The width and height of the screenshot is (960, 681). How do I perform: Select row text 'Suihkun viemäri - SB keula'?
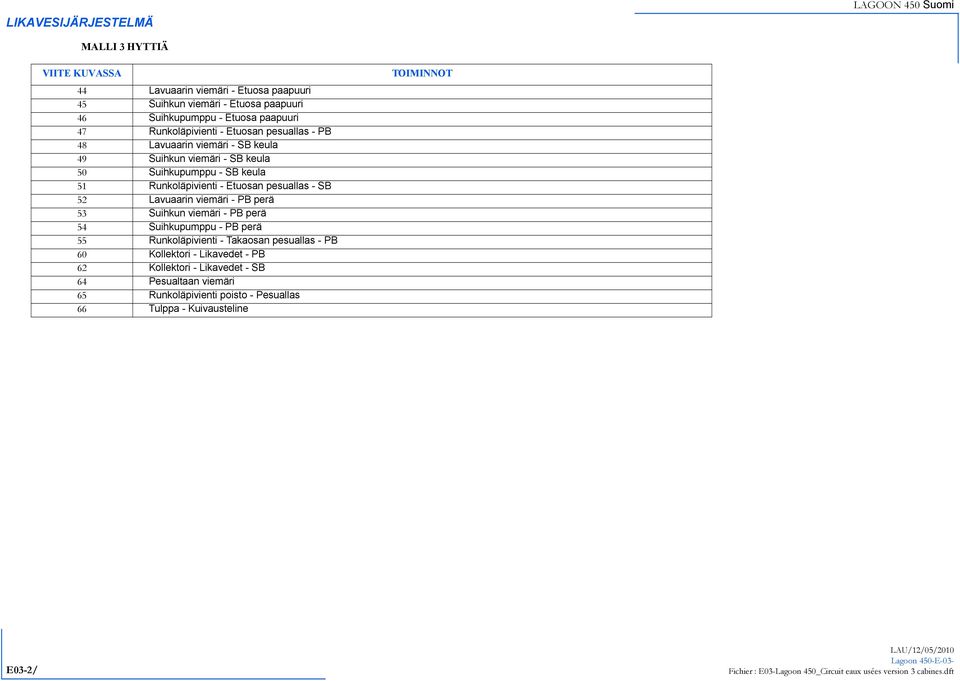point(209,159)
